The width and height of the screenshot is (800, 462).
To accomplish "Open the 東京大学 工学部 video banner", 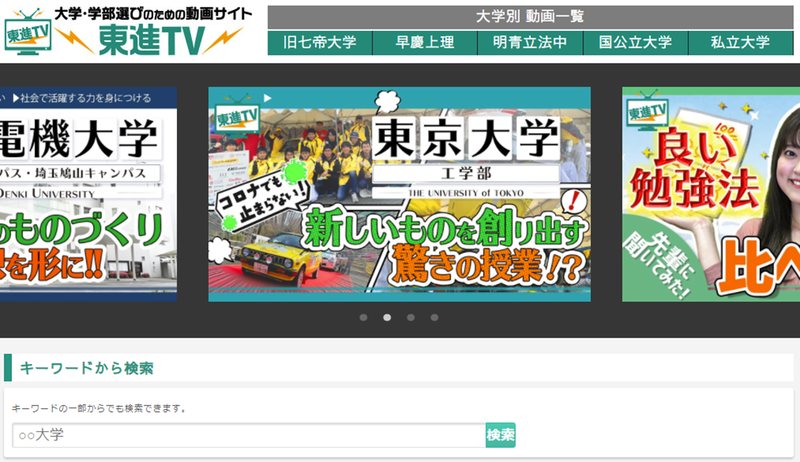I will tap(399, 194).
